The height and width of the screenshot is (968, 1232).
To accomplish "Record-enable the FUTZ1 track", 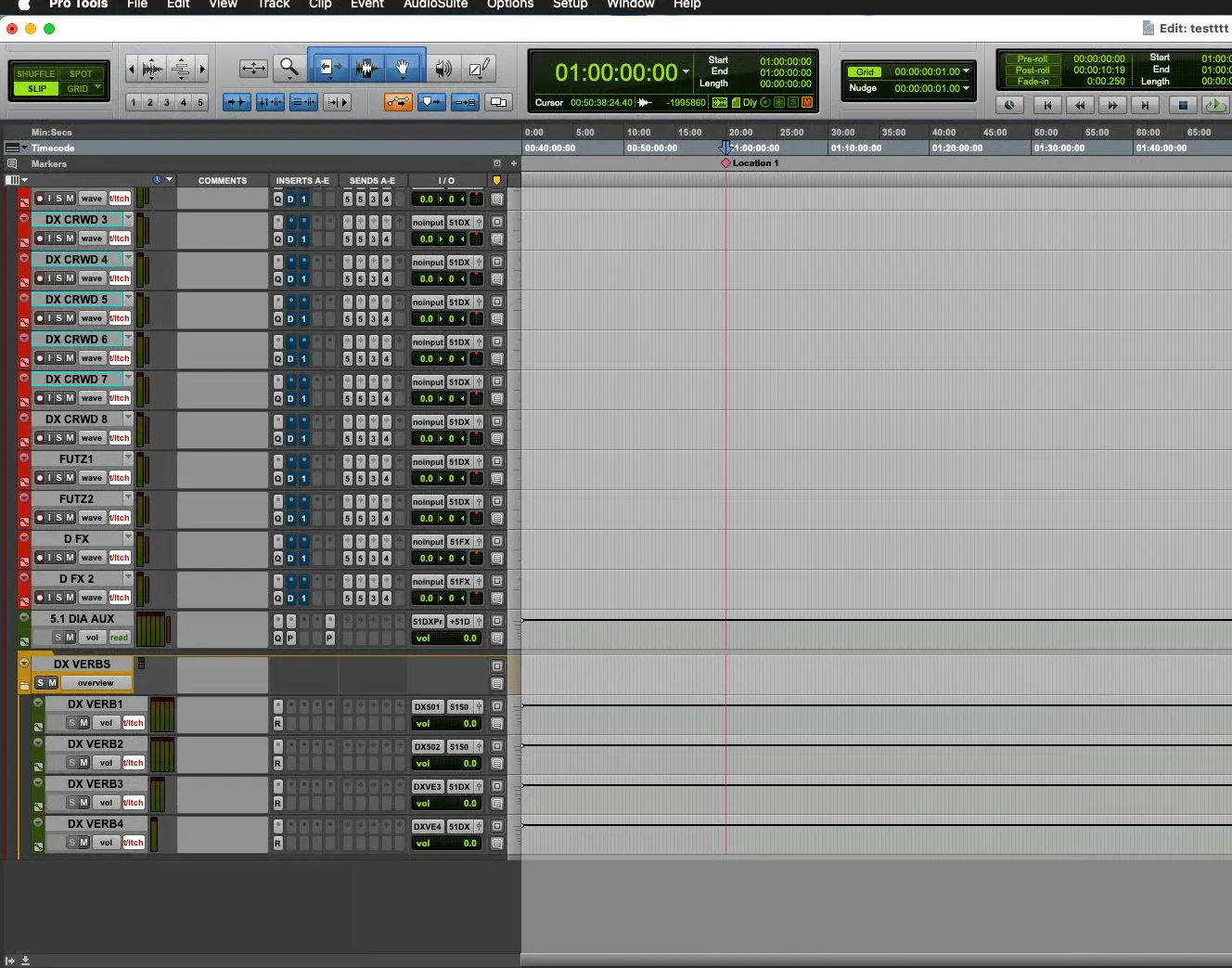I will (40, 478).
